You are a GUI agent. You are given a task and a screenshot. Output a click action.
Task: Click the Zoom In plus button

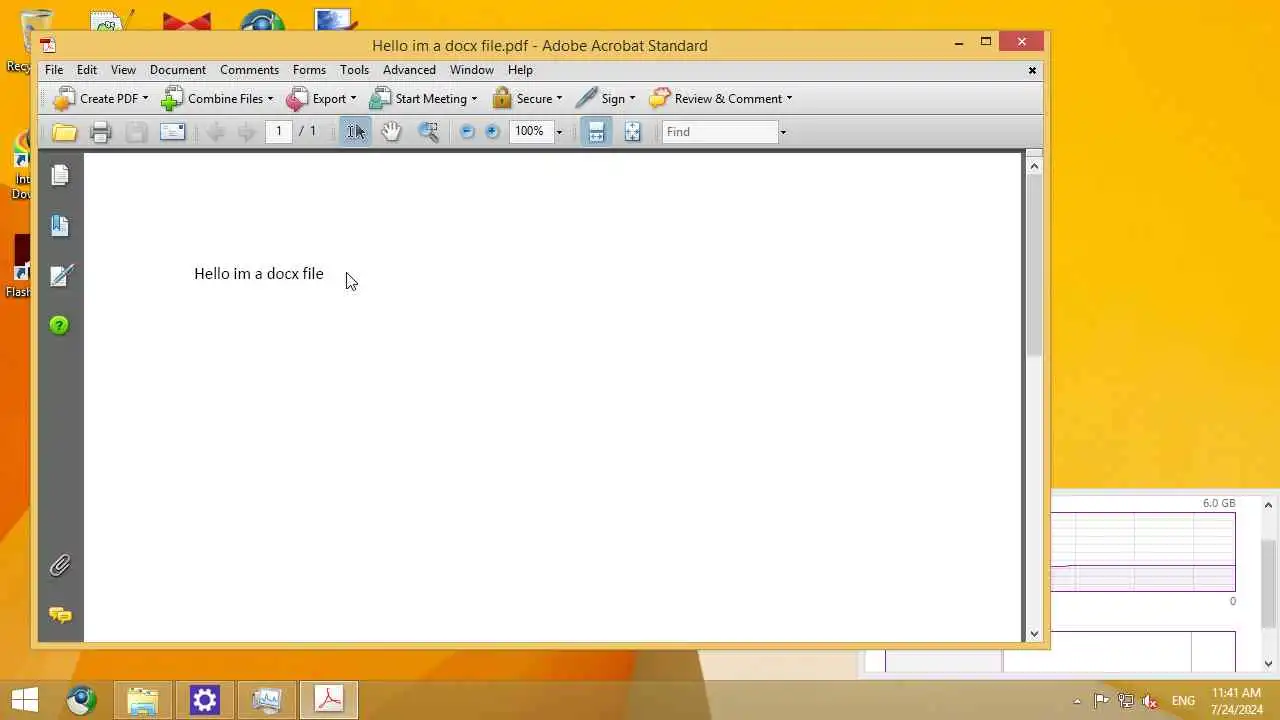tap(492, 132)
